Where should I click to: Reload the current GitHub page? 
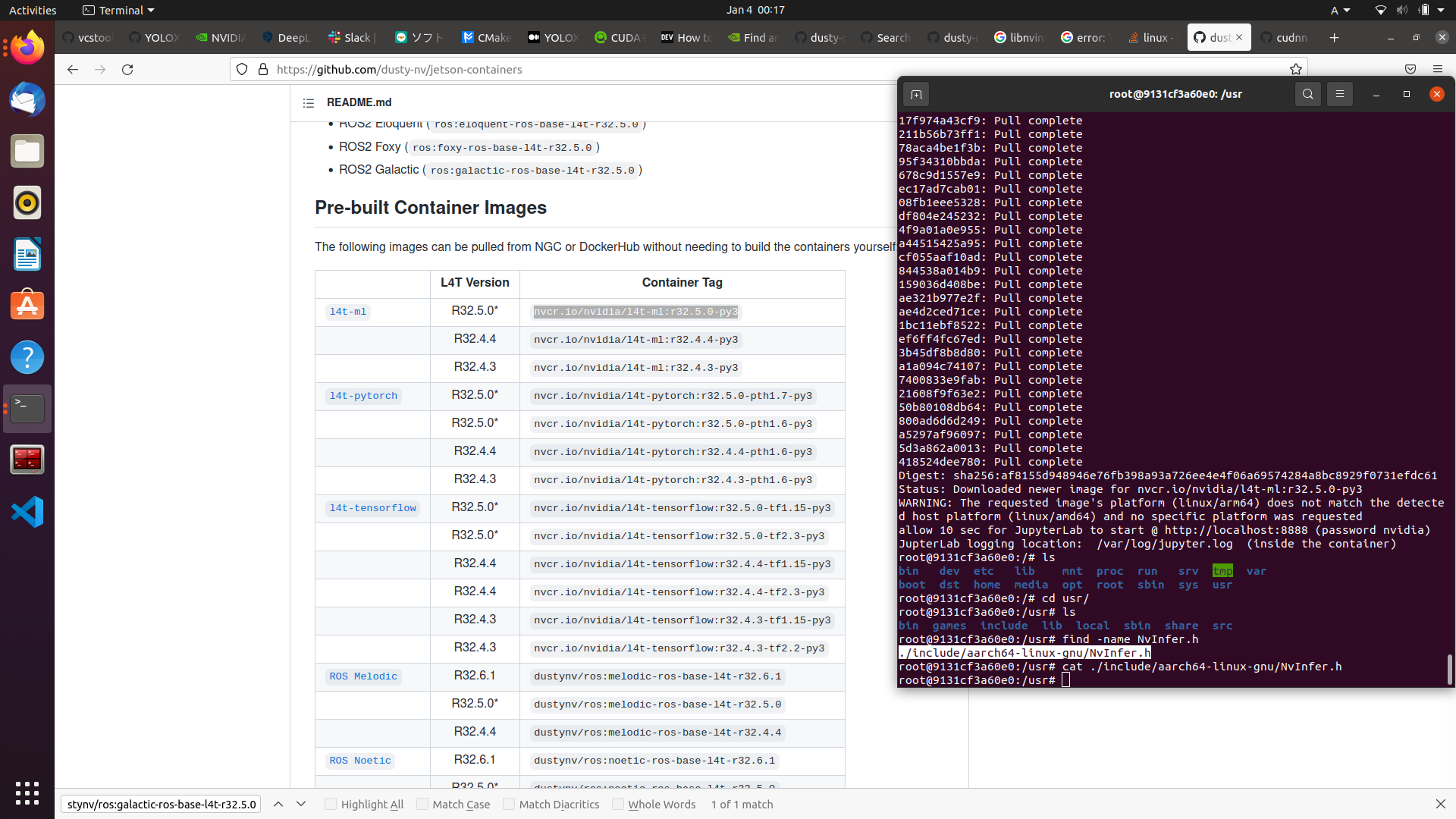tap(127, 69)
